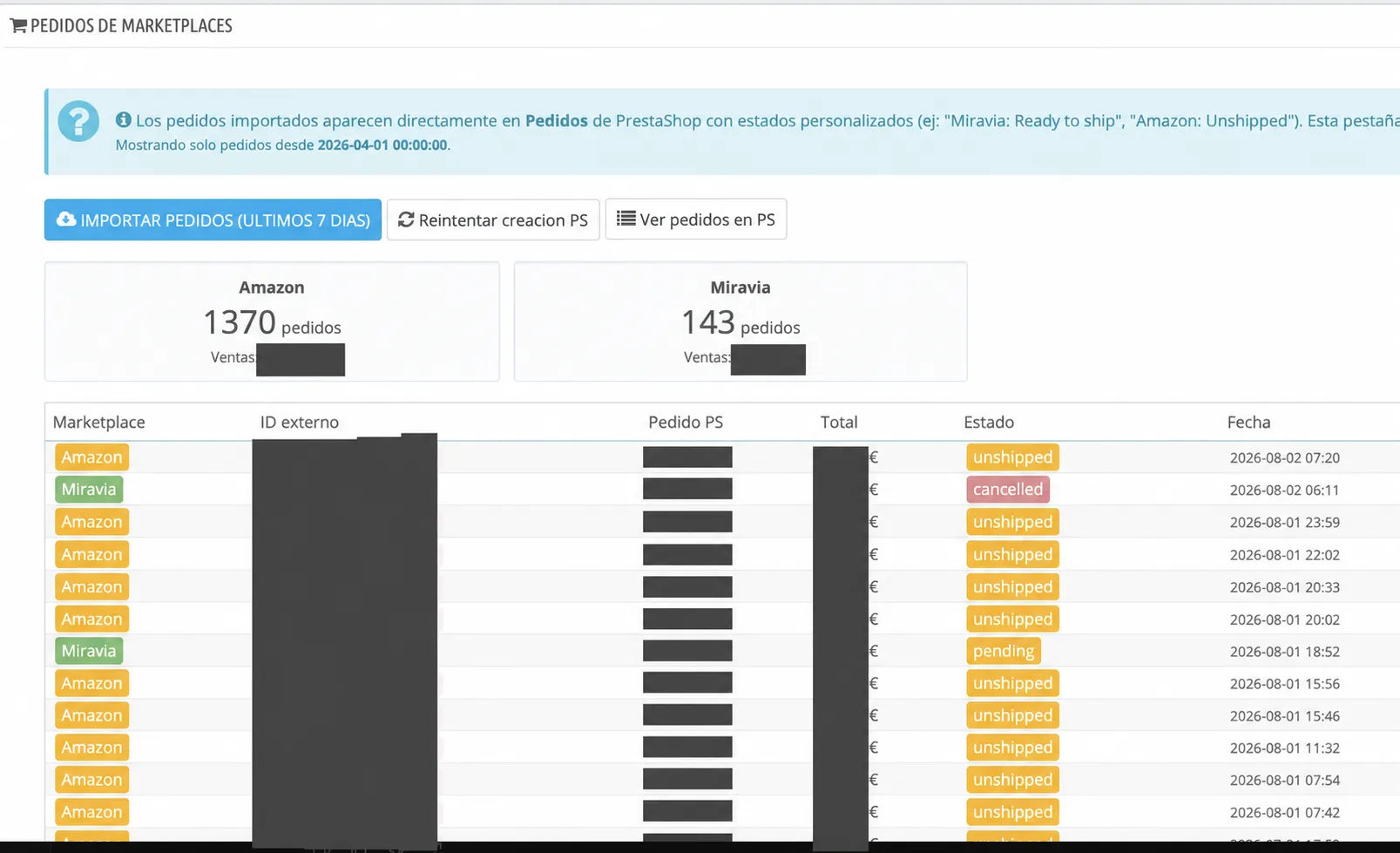The height and width of the screenshot is (853, 1400).
Task: Click the date 2026-08-01 20:02
Action: (x=1285, y=619)
